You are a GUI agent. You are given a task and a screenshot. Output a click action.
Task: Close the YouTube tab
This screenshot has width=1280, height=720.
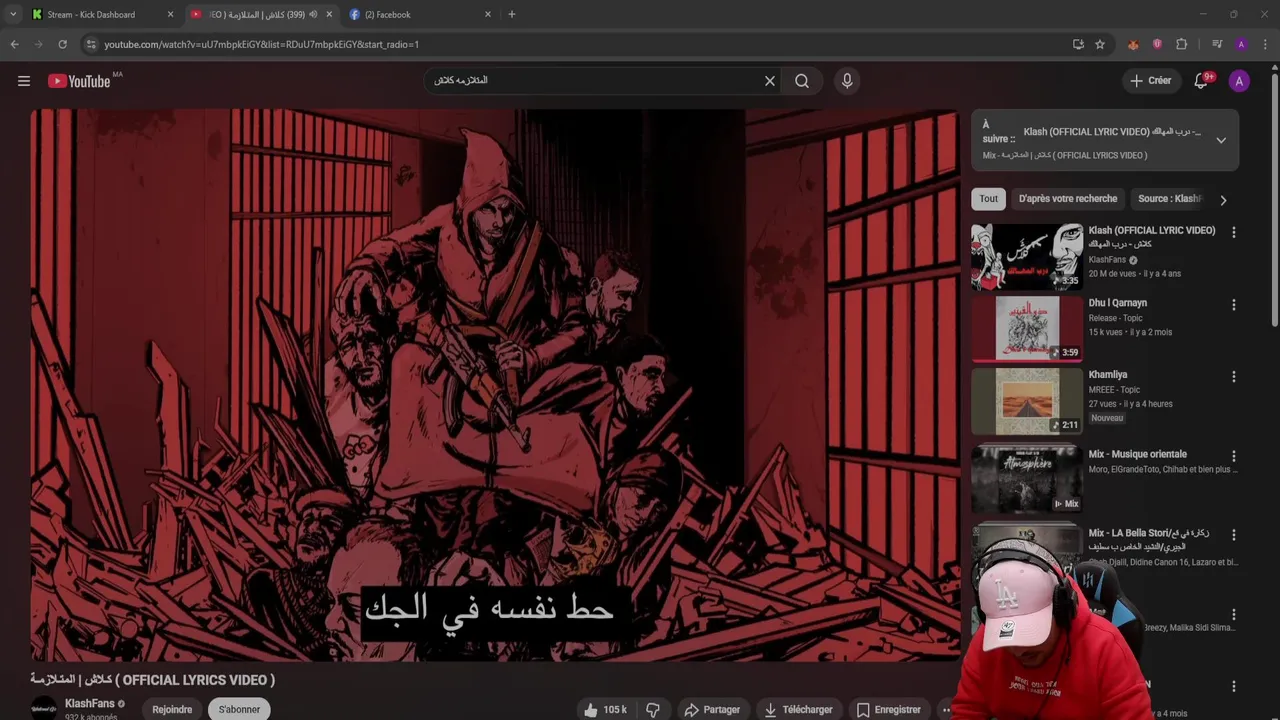tap(329, 14)
